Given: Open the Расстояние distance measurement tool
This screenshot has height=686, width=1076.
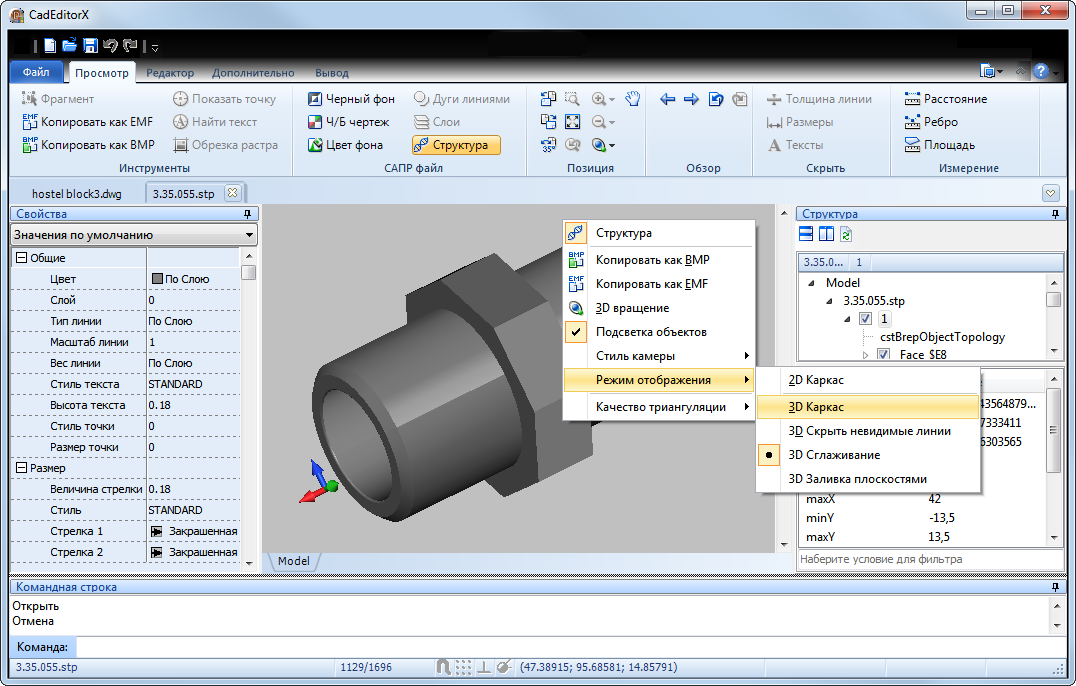Looking at the screenshot, I should pyautogui.click(x=945, y=99).
